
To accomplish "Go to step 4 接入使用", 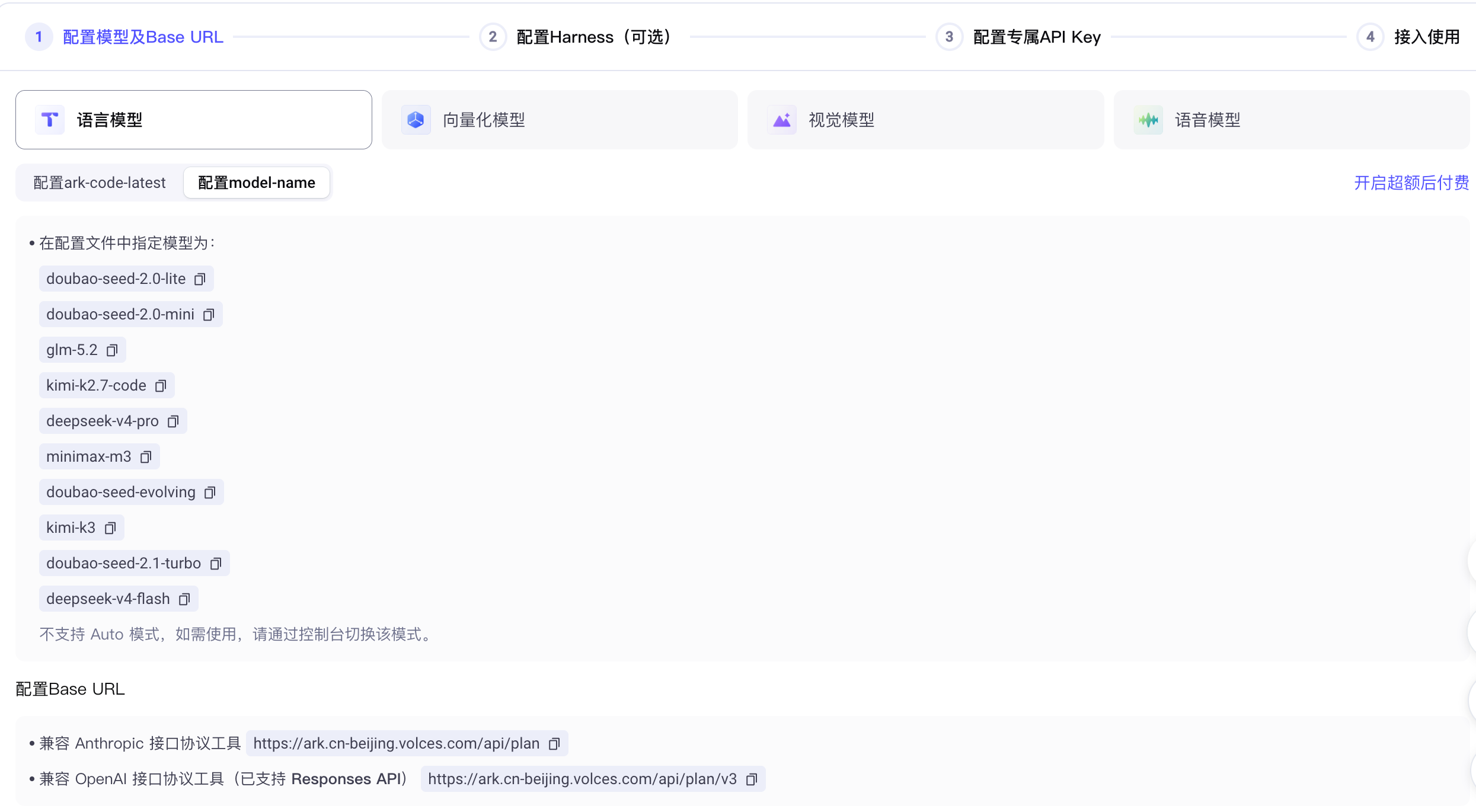I will point(1408,37).
